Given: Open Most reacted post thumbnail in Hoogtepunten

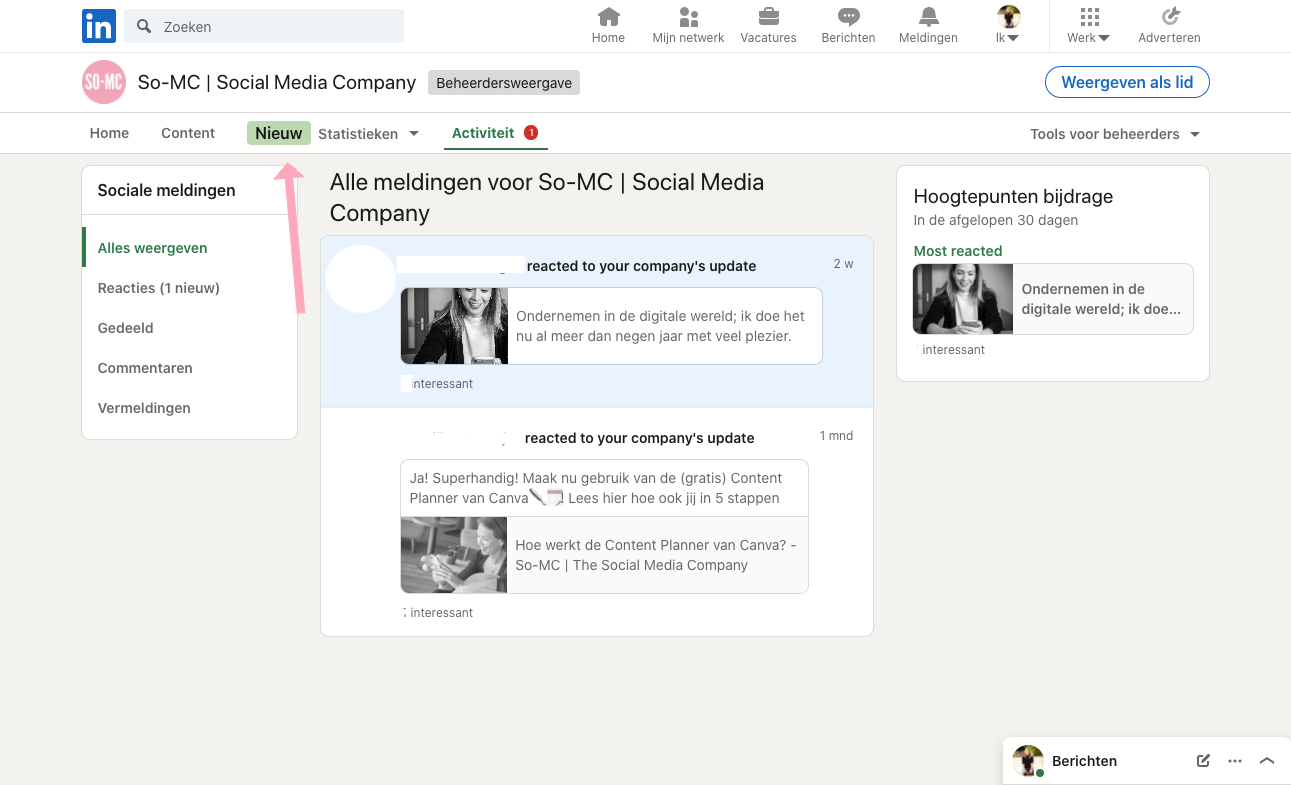Looking at the screenshot, I should [963, 299].
